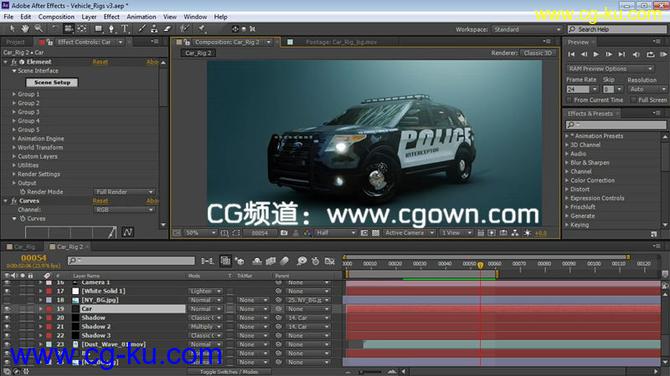
Task: Toggle the Frame Blending icon
Action: [270, 261]
